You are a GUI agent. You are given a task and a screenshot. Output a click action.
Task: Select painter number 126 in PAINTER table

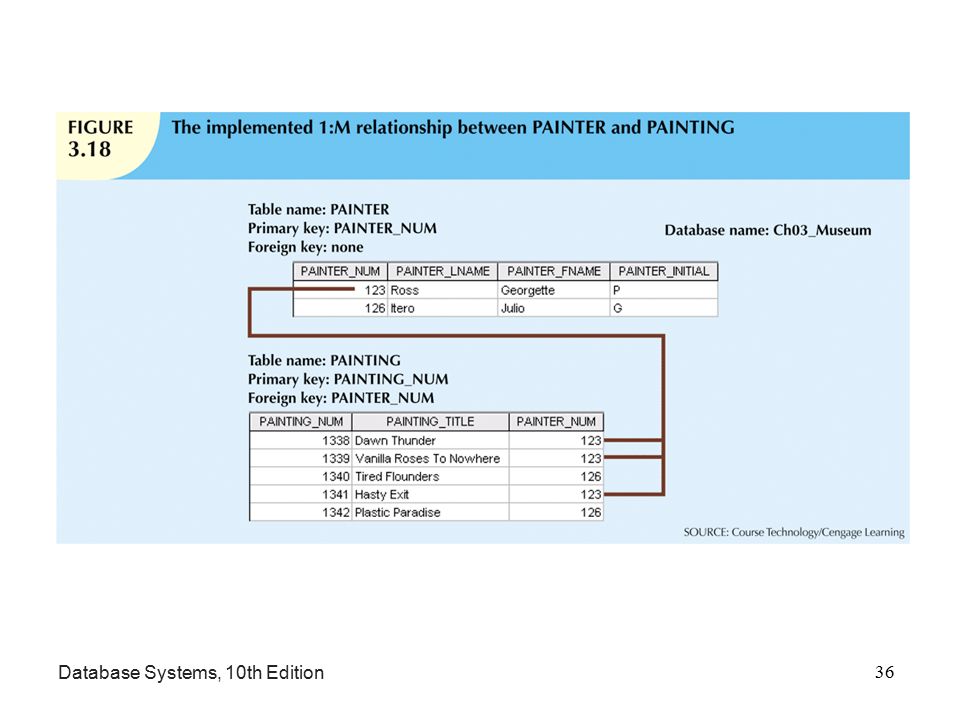point(340,308)
